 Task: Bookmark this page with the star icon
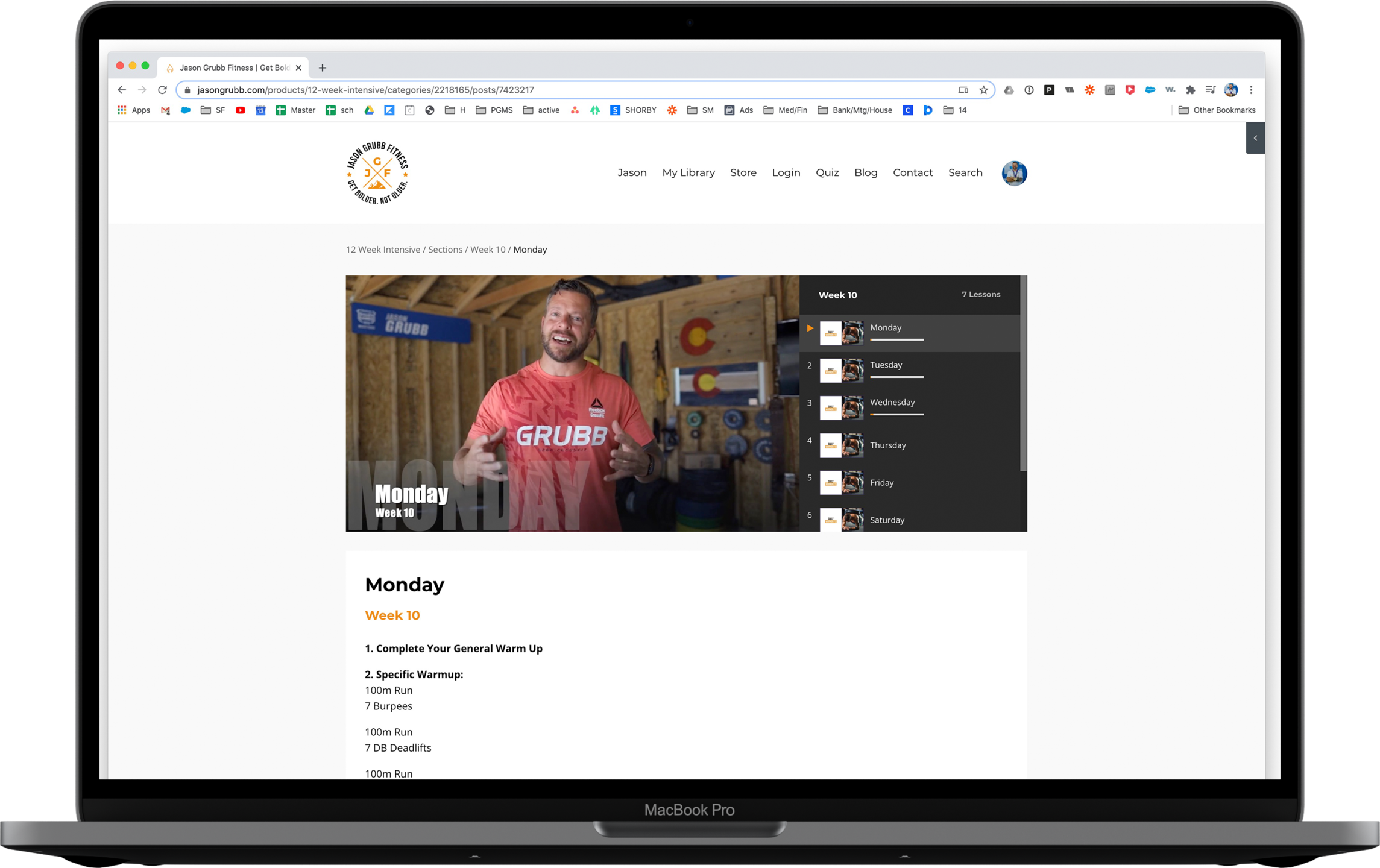point(983,90)
